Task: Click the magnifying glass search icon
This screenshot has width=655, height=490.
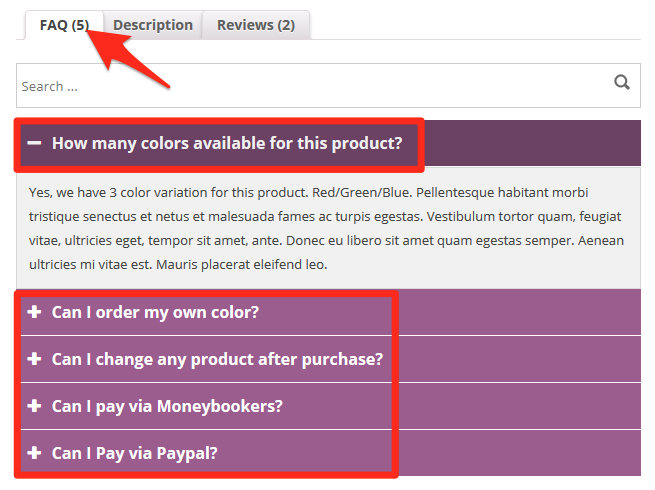Action: pyautogui.click(x=622, y=82)
